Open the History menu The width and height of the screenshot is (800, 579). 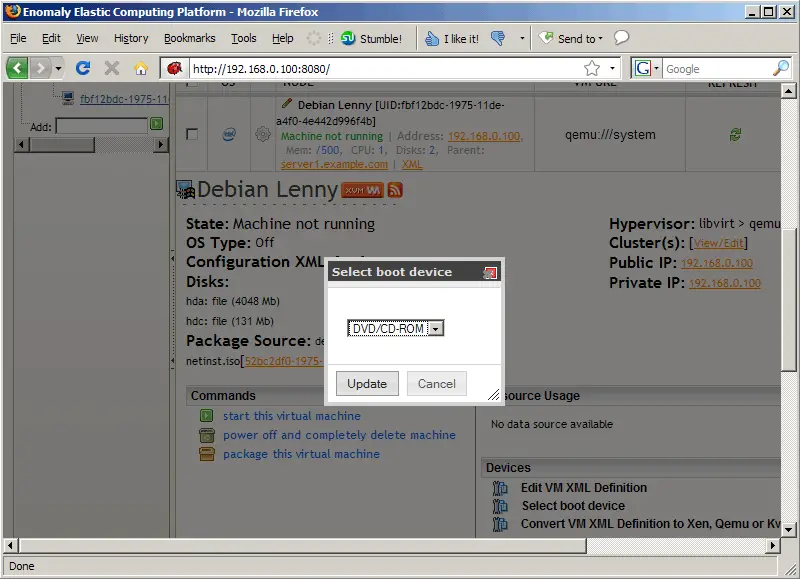[131, 38]
